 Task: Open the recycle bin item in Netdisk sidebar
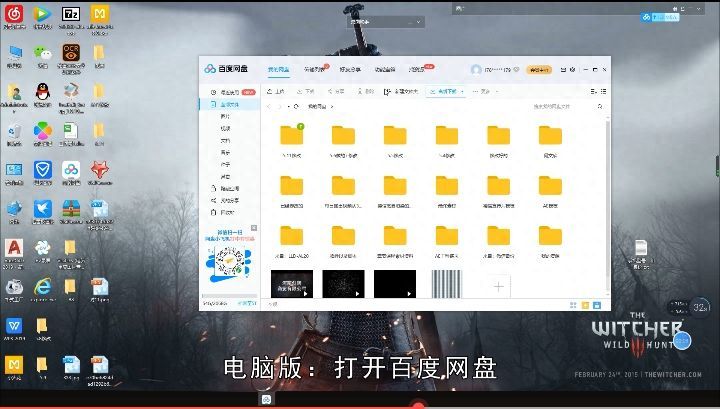tap(223, 213)
